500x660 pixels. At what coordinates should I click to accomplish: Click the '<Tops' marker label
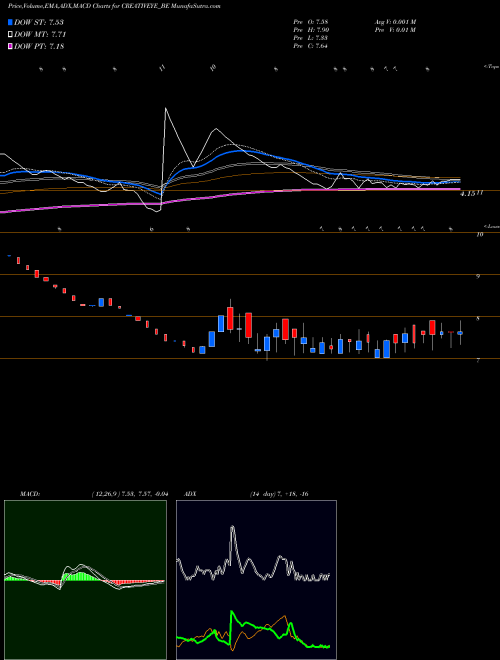492,67
